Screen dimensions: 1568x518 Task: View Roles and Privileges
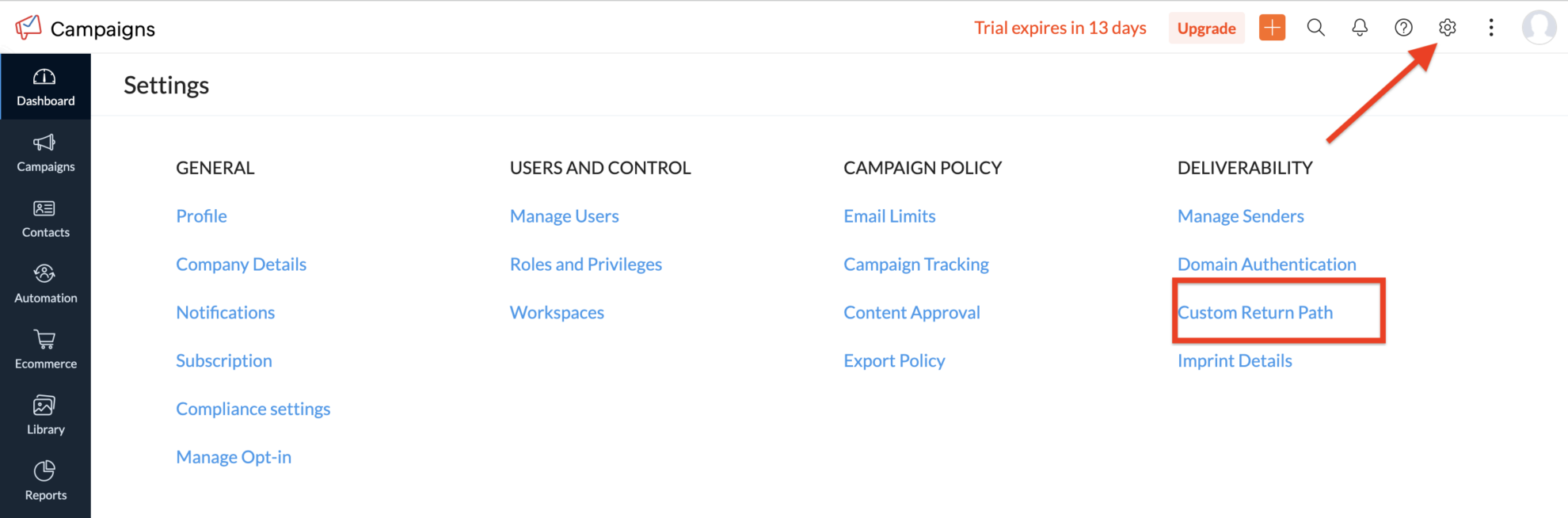586,264
